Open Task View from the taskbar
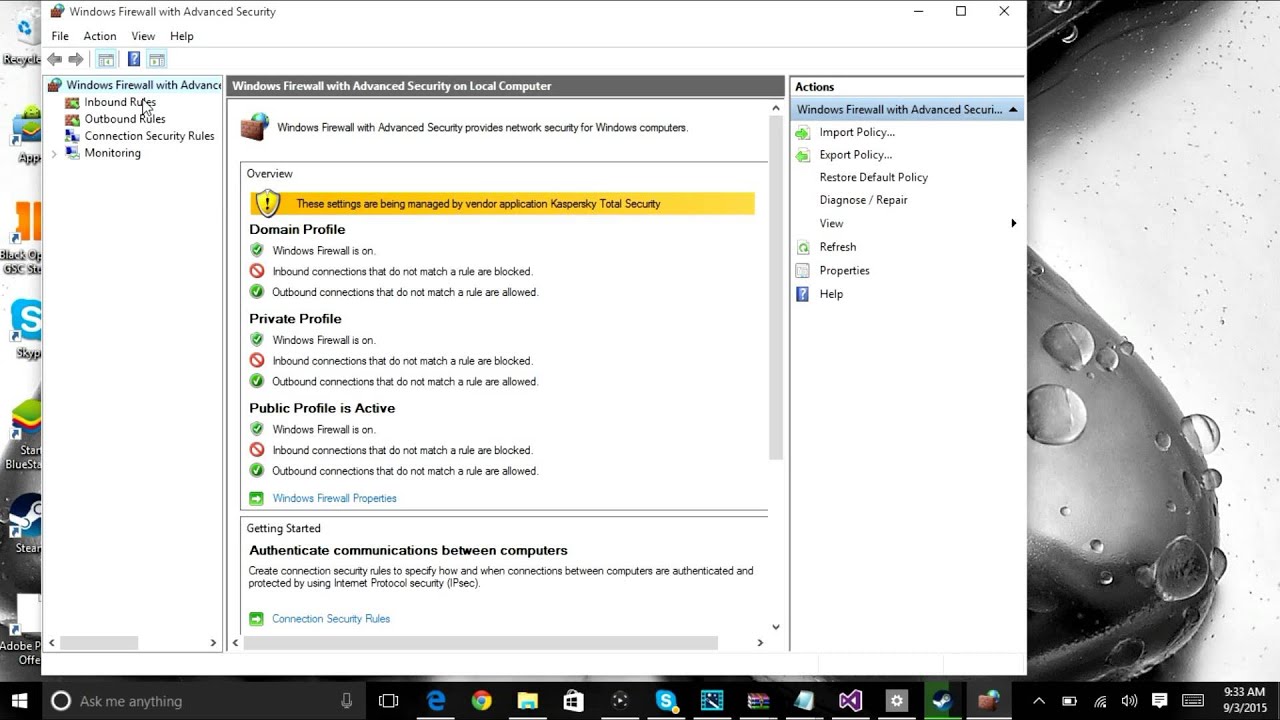The height and width of the screenshot is (720, 1280). 389,701
